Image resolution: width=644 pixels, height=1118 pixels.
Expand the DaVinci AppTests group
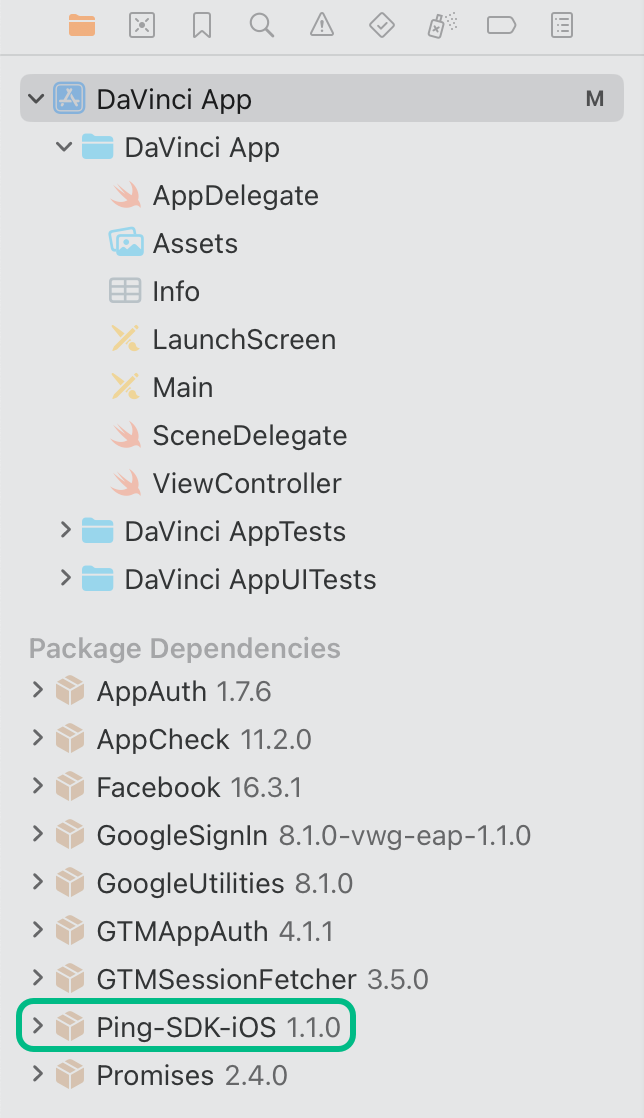tap(65, 531)
